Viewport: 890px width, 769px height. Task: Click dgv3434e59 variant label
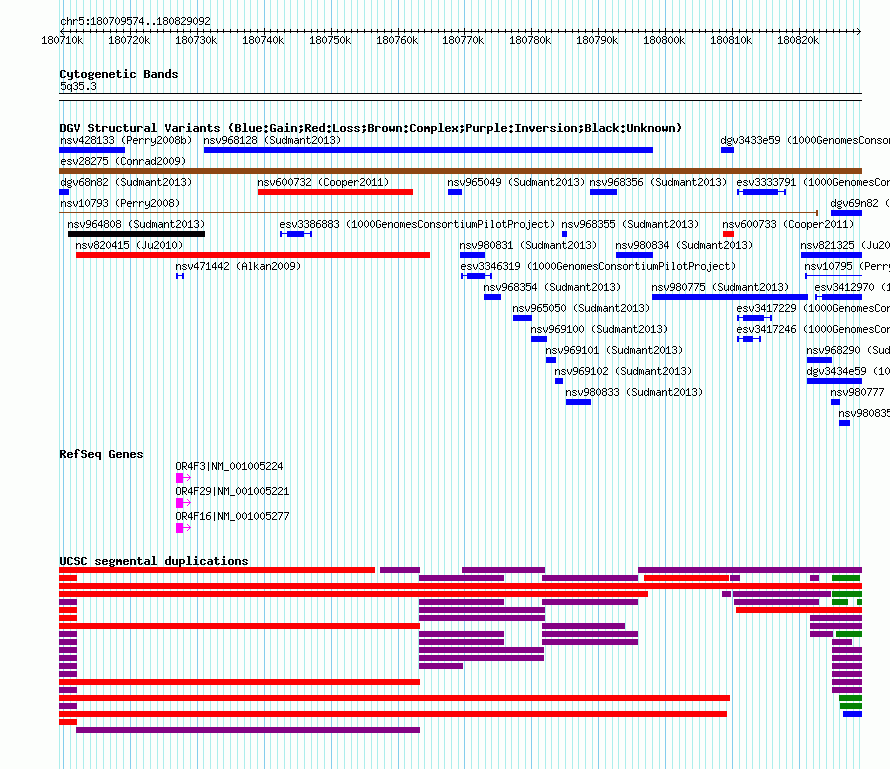848,371
